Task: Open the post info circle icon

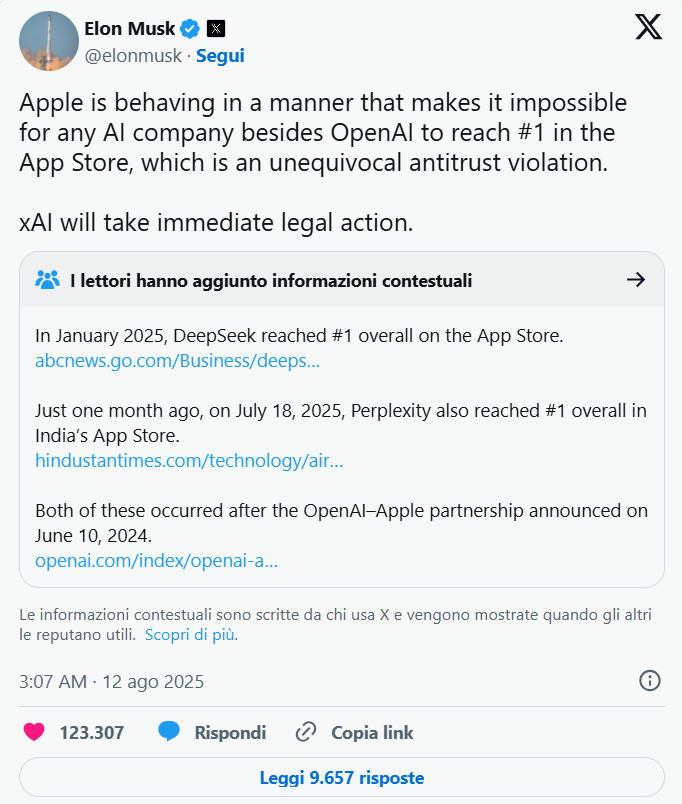Action: tap(649, 681)
